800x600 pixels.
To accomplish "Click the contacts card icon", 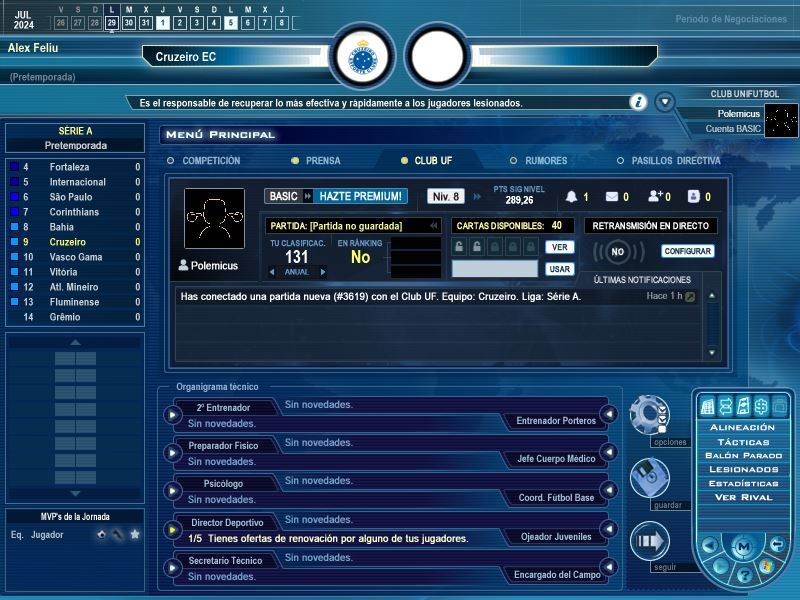I will (x=693, y=196).
